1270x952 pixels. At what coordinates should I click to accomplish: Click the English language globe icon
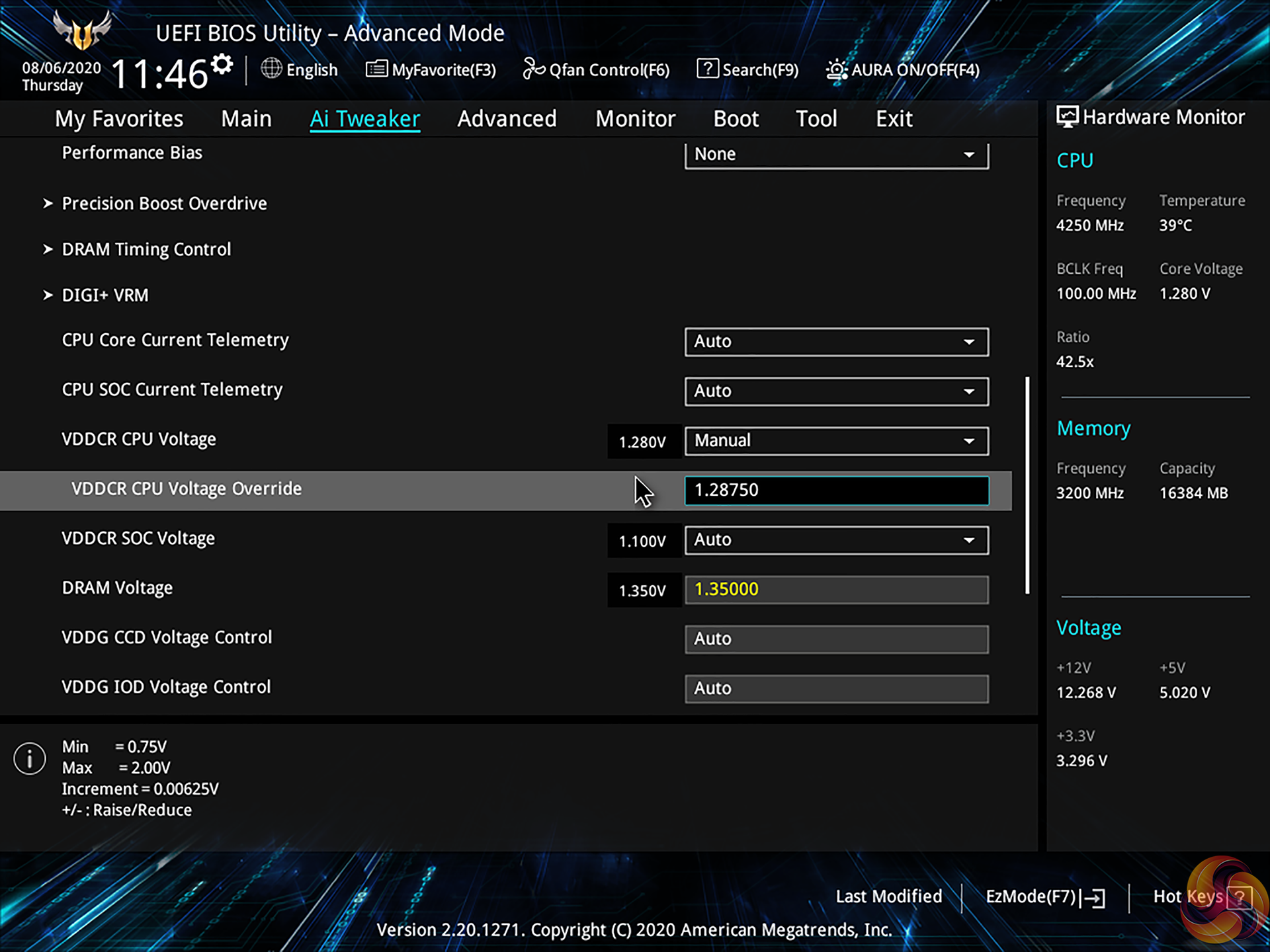[x=271, y=68]
